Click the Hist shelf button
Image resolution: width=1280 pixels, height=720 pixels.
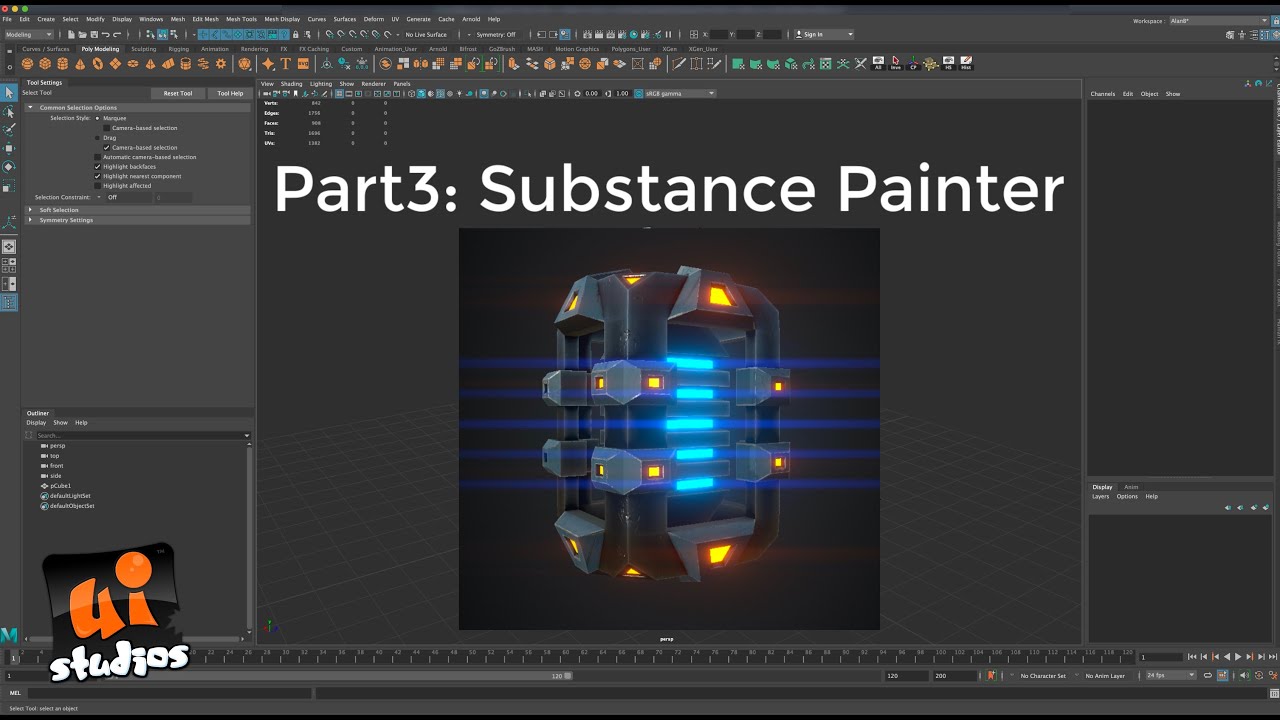click(x=966, y=64)
